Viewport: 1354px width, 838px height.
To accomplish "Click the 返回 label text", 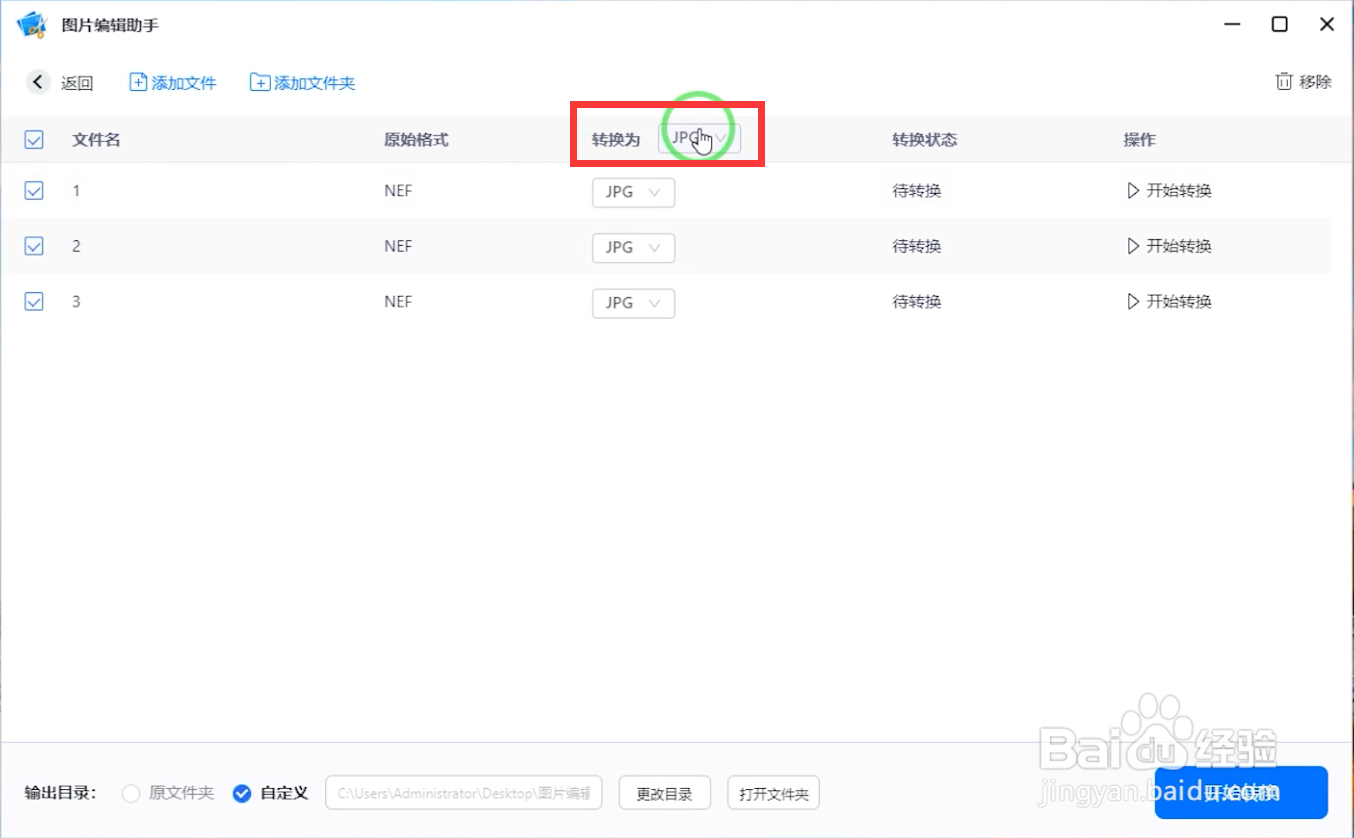I will tap(77, 83).
